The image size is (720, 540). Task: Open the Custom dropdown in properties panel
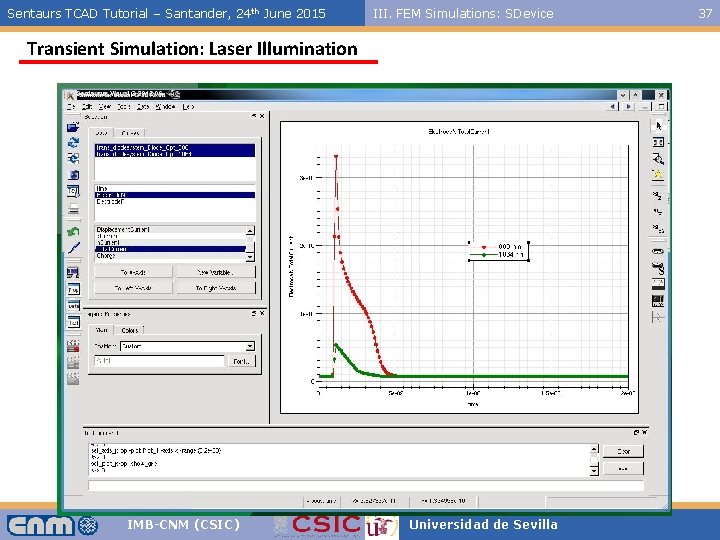[187, 346]
